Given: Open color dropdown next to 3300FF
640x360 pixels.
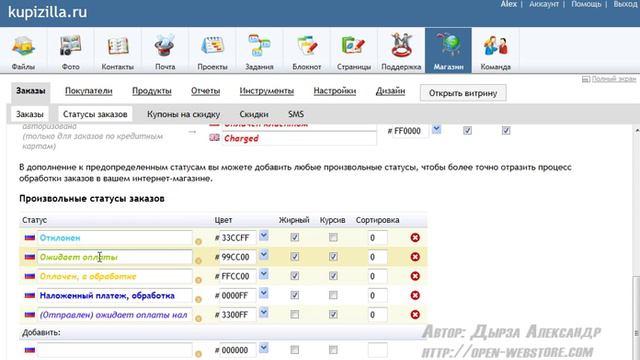Looking at the screenshot, I should click(x=264, y=312).
